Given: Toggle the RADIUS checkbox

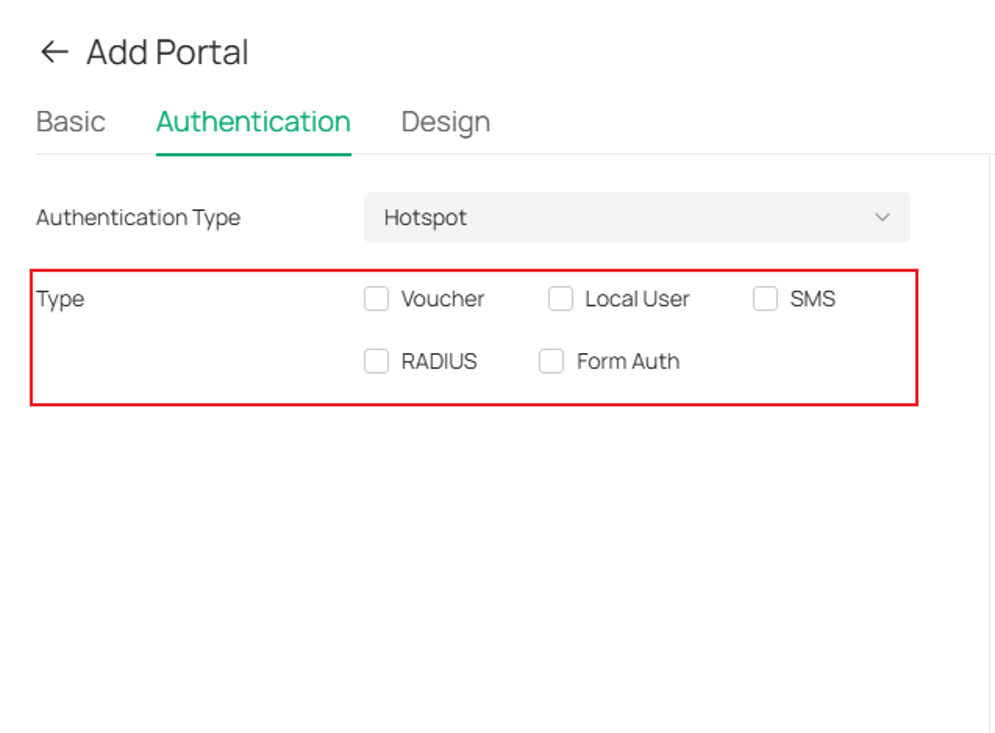Looking at the screenshot, I should click(376, 361).
